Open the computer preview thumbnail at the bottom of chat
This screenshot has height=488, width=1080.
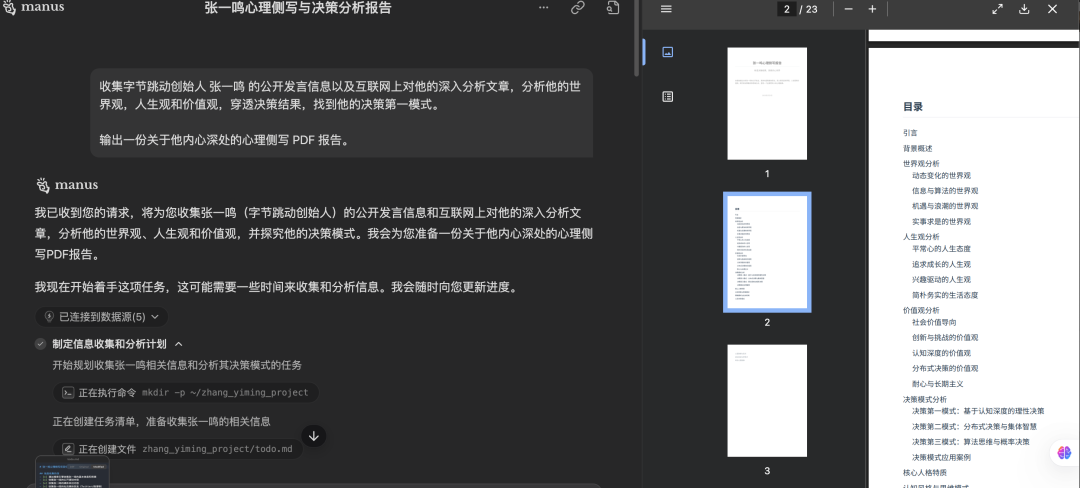[x=72, y=471]
